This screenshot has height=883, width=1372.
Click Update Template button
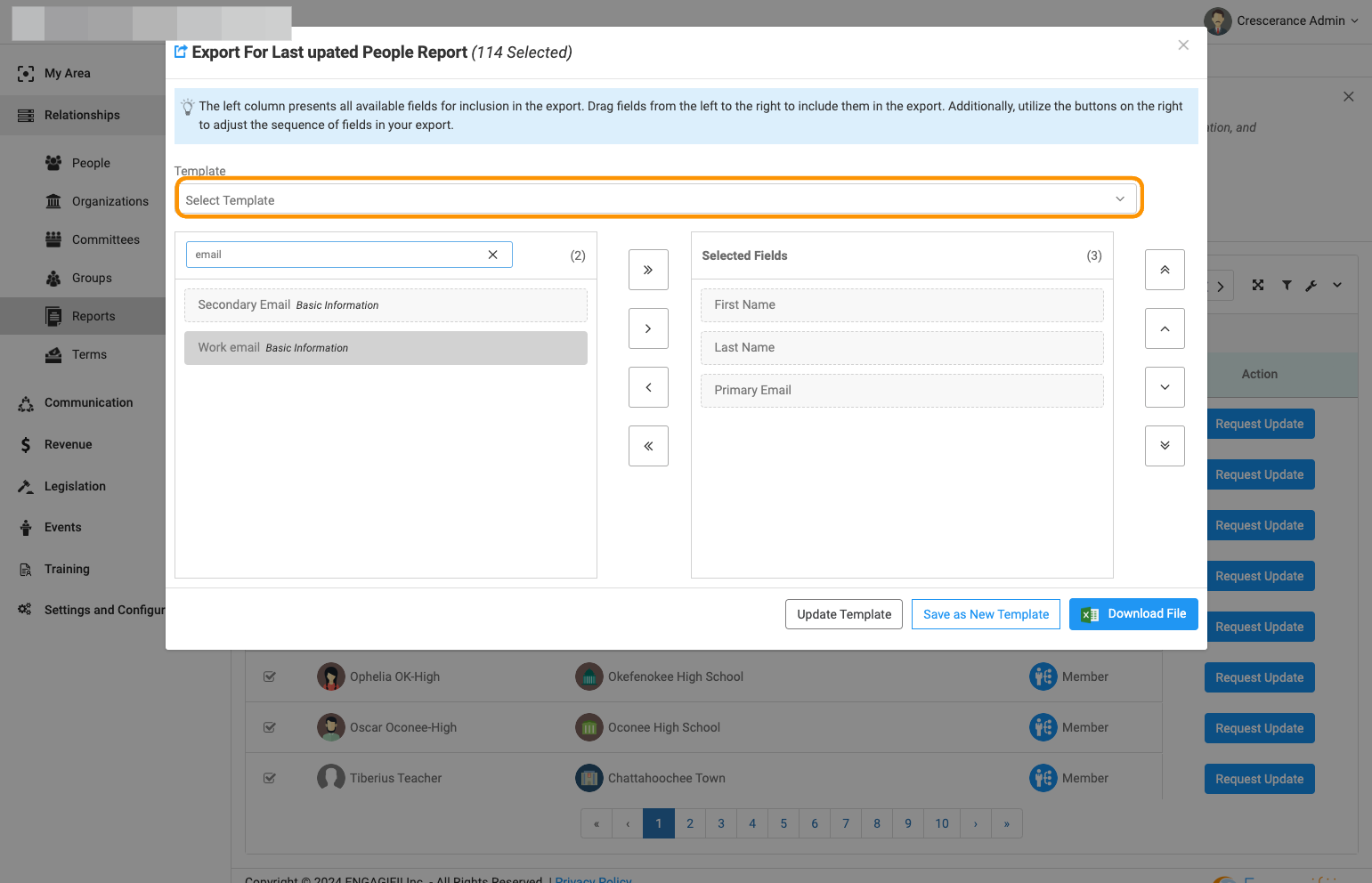coord(844,614)
